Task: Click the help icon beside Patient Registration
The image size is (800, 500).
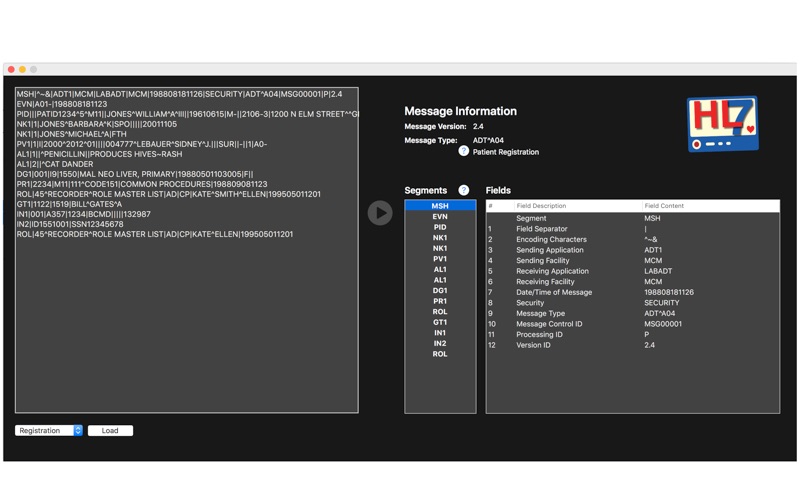Action: pos(463,152)
